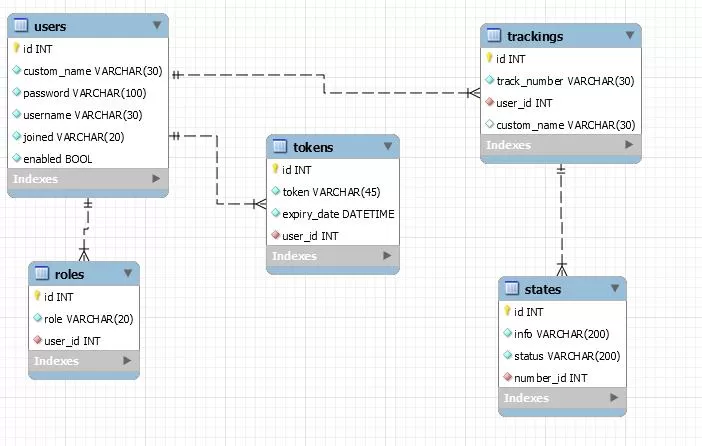Collapse the users table with header arrow
Screen dimensions: 702x446
click(x=157, y=25)
